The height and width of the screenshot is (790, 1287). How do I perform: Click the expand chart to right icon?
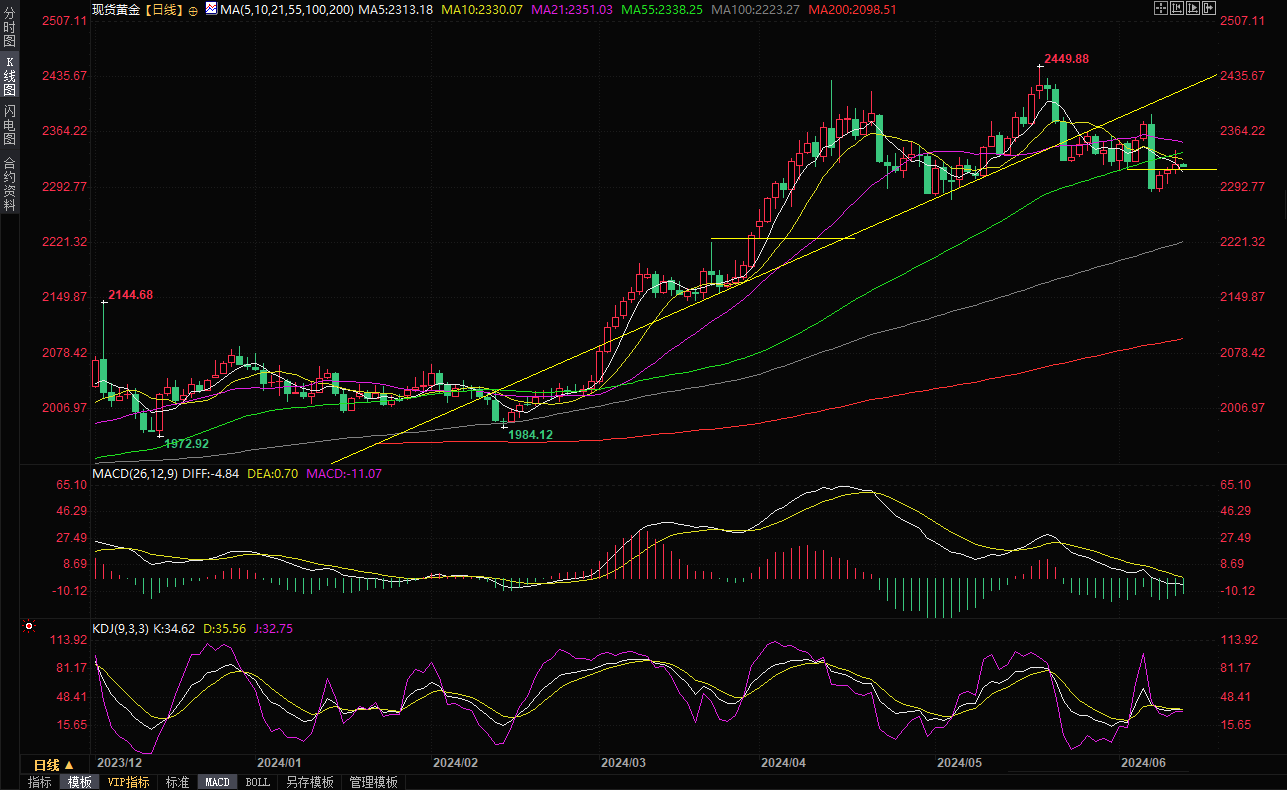click(x=1193, y=9)
